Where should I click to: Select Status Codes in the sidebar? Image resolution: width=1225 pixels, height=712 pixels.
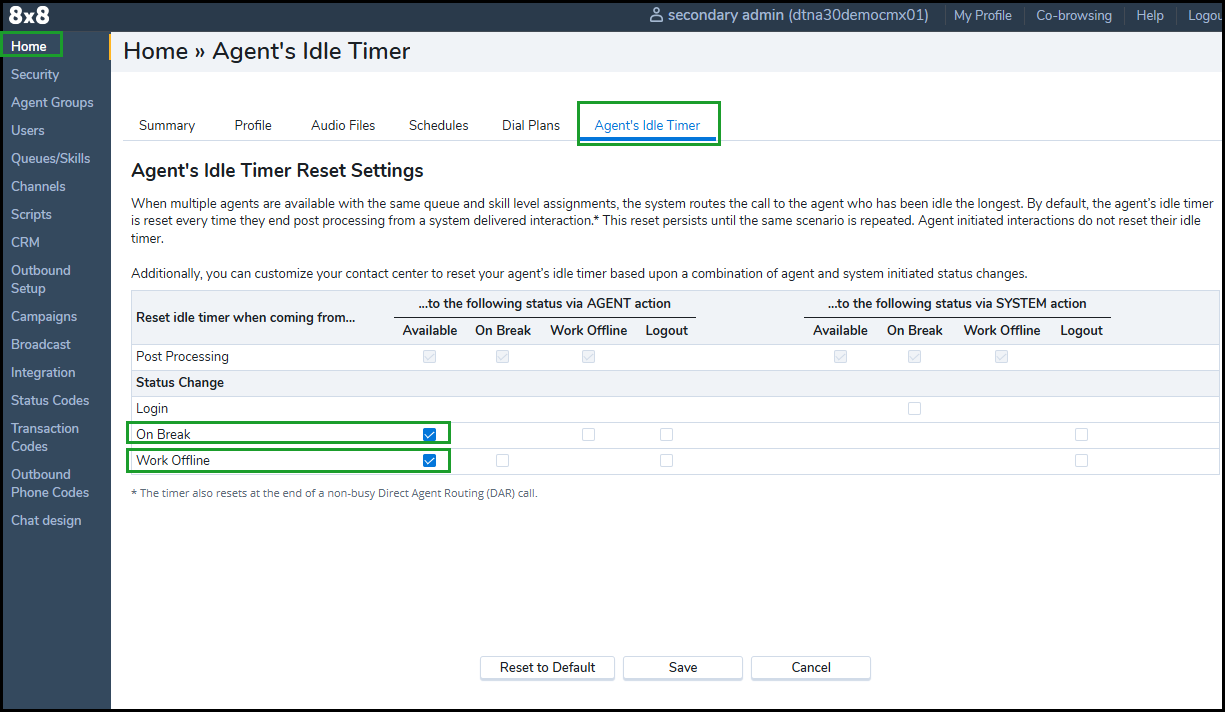50,400
